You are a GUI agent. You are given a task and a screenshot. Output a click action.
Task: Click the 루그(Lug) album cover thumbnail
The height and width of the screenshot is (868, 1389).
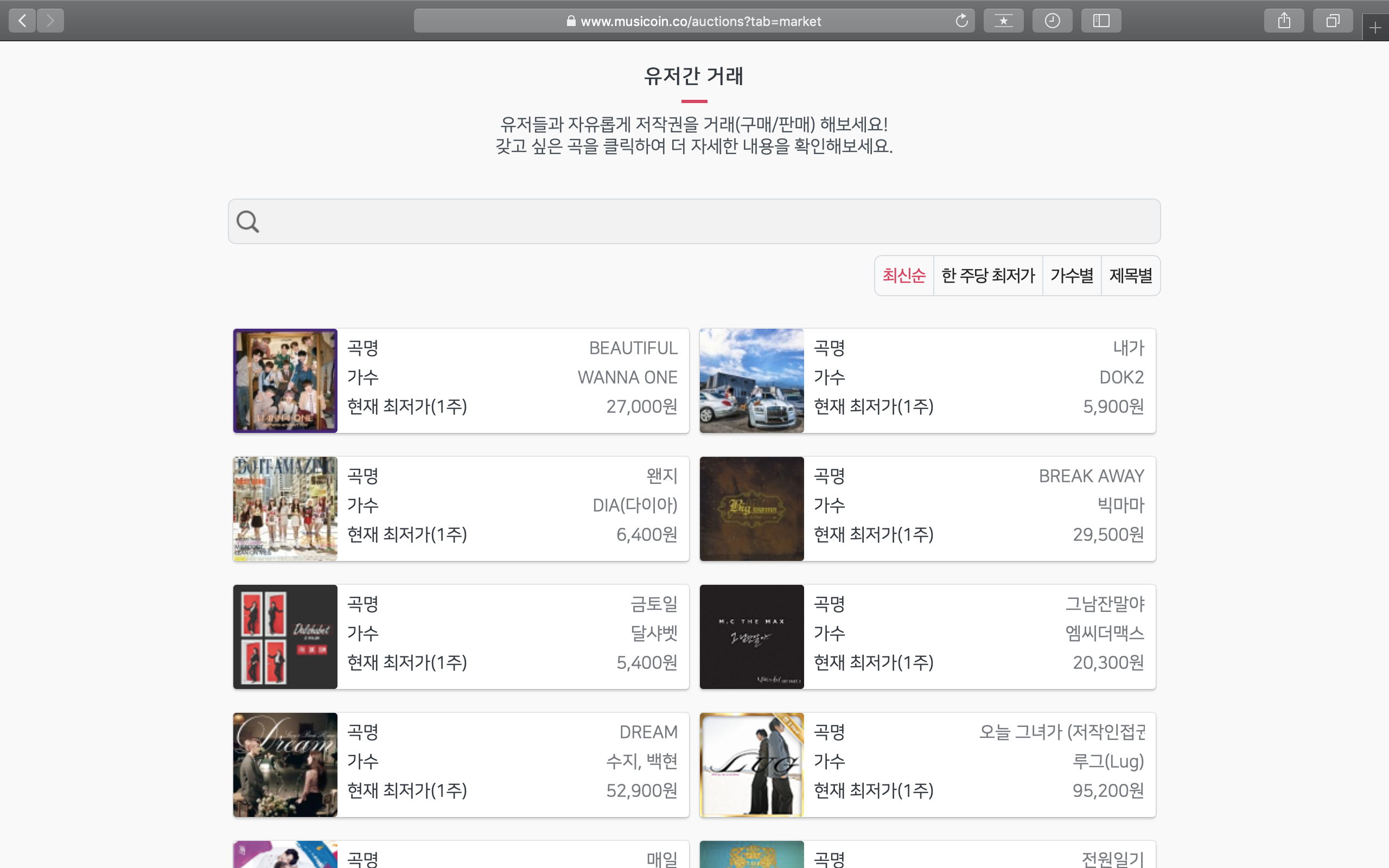click(751, 765)
